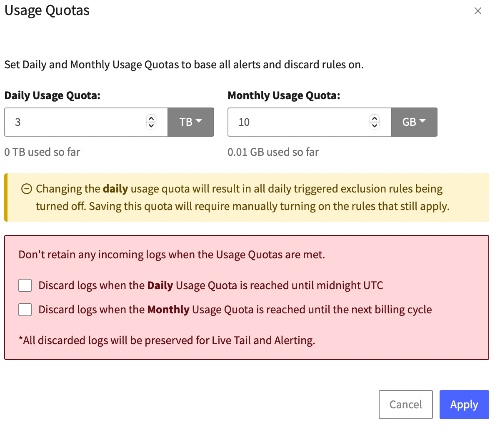The image size is (500, 430).
Task: Decrease Daily Usage Quota with down arrow
Action: tap(151, 125)
